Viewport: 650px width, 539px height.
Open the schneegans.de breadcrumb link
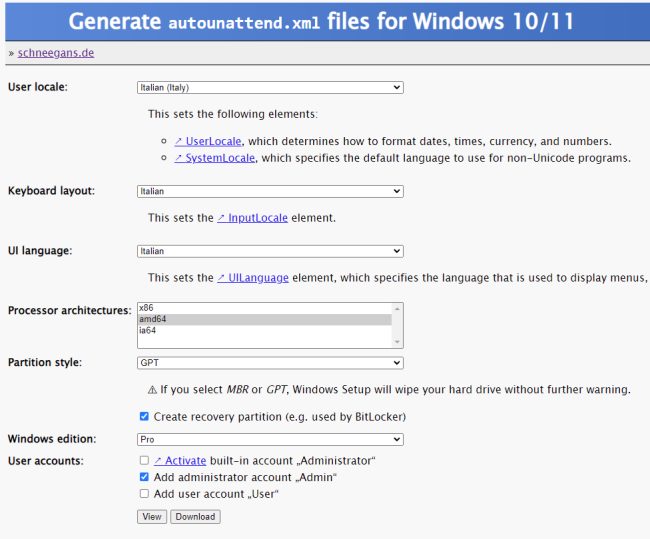tap(56, 53)
